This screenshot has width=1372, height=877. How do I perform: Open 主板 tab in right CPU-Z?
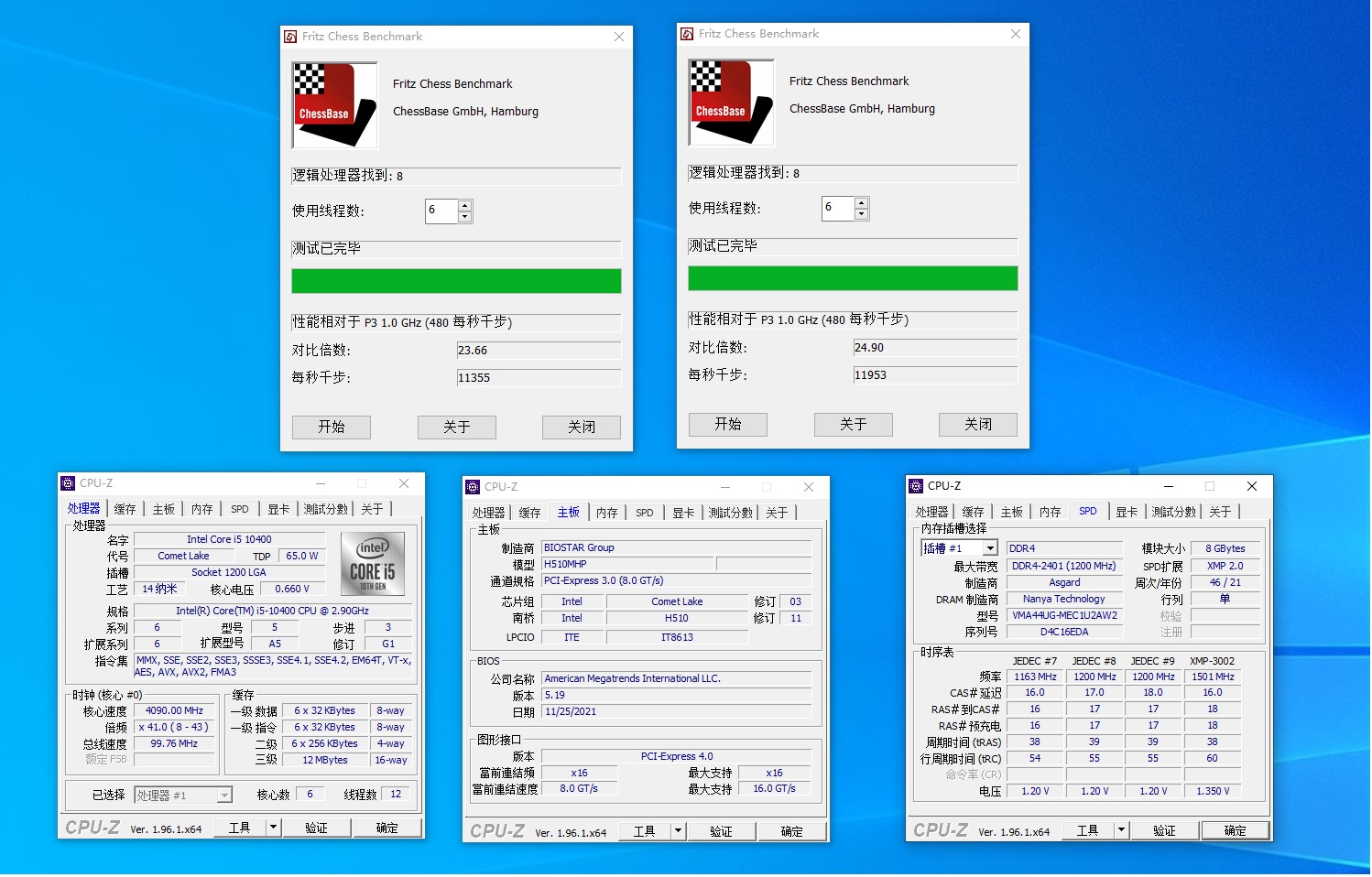(1012, 512)
